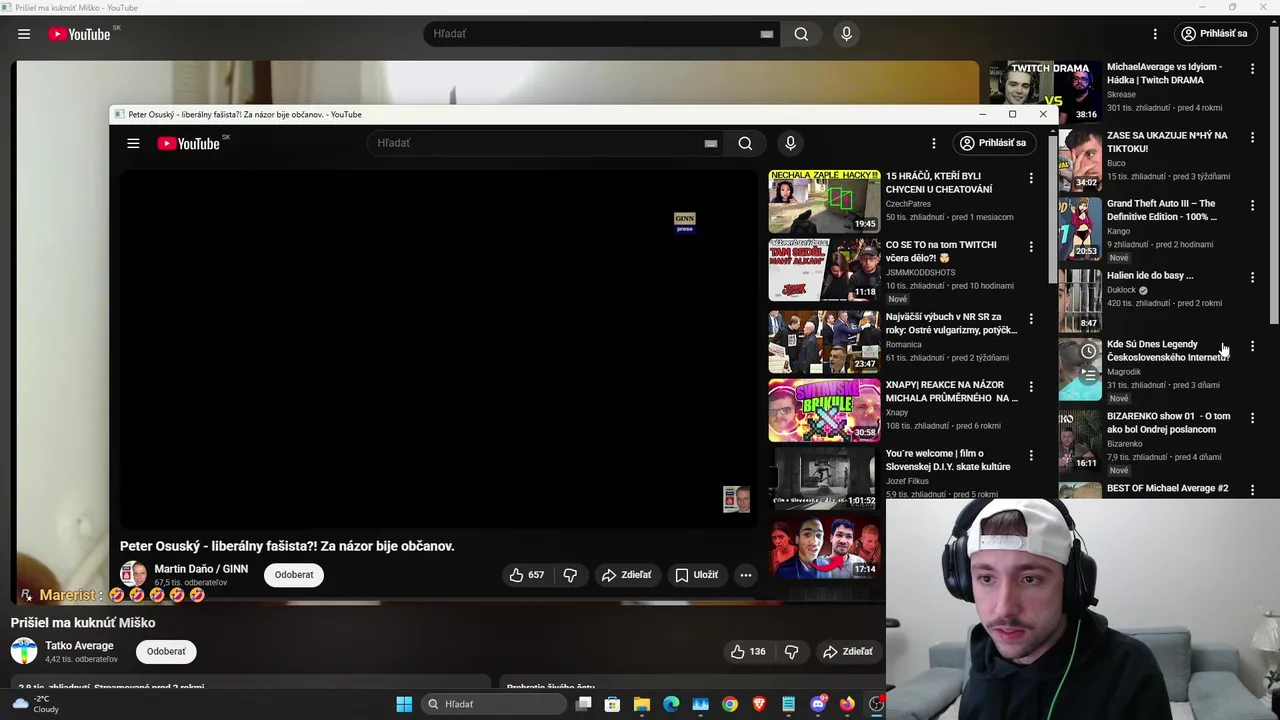Click Odoberať for Tatko Average
The image size is (1280, 720).
click(166, 652)
